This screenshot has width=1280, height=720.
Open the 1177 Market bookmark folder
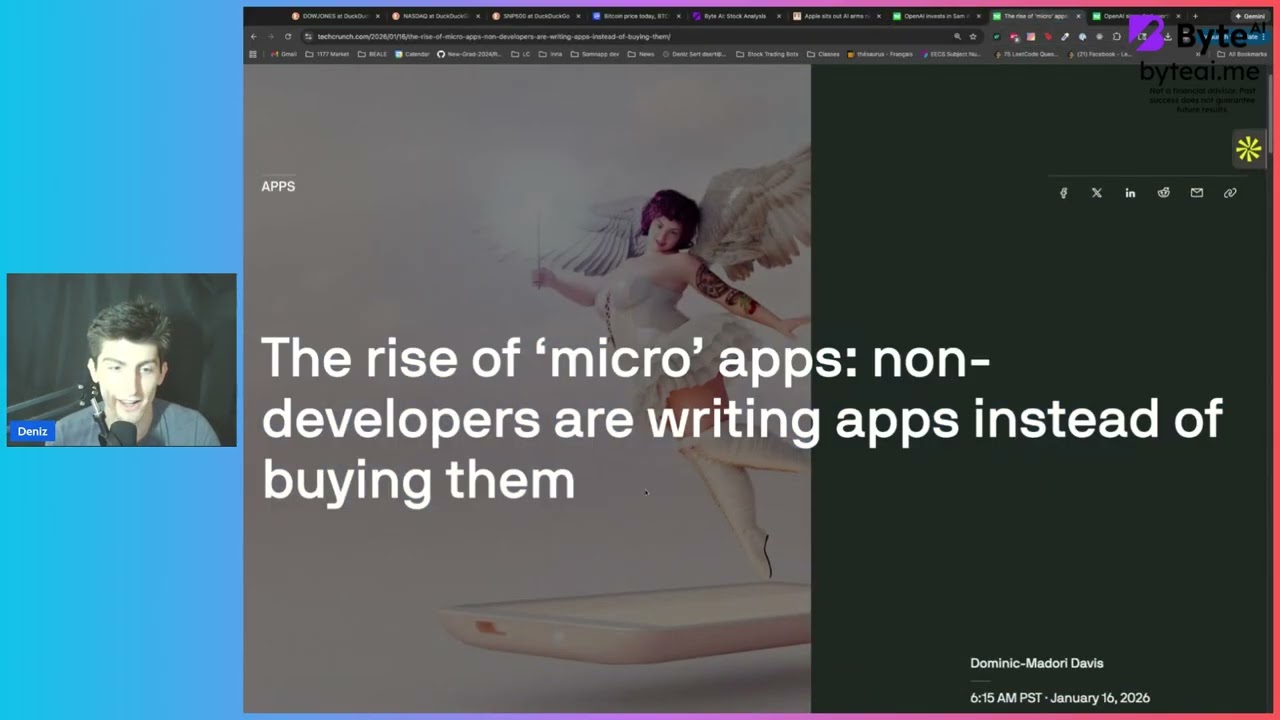327,54
